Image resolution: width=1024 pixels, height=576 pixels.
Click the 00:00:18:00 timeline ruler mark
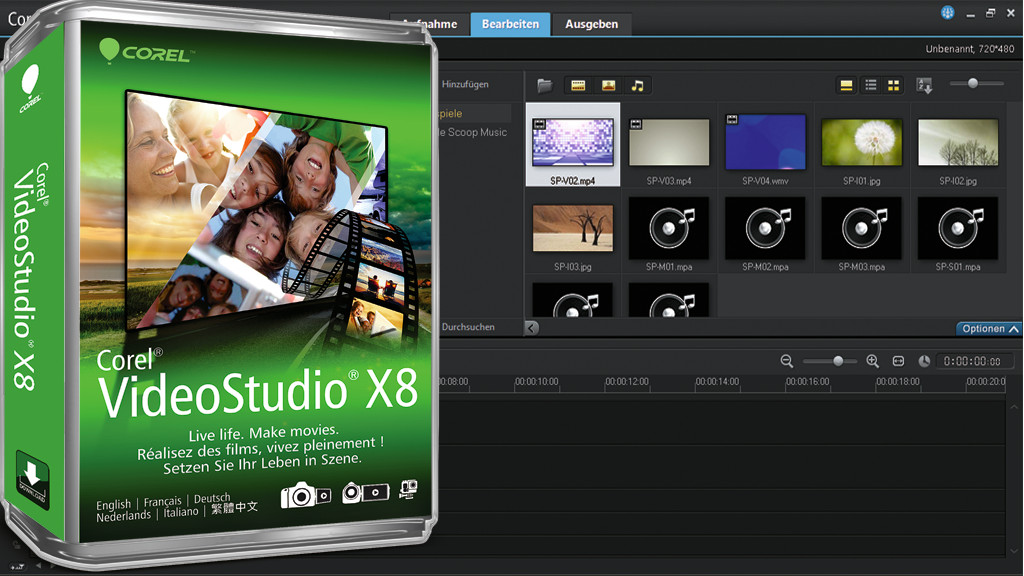[897, 382]
